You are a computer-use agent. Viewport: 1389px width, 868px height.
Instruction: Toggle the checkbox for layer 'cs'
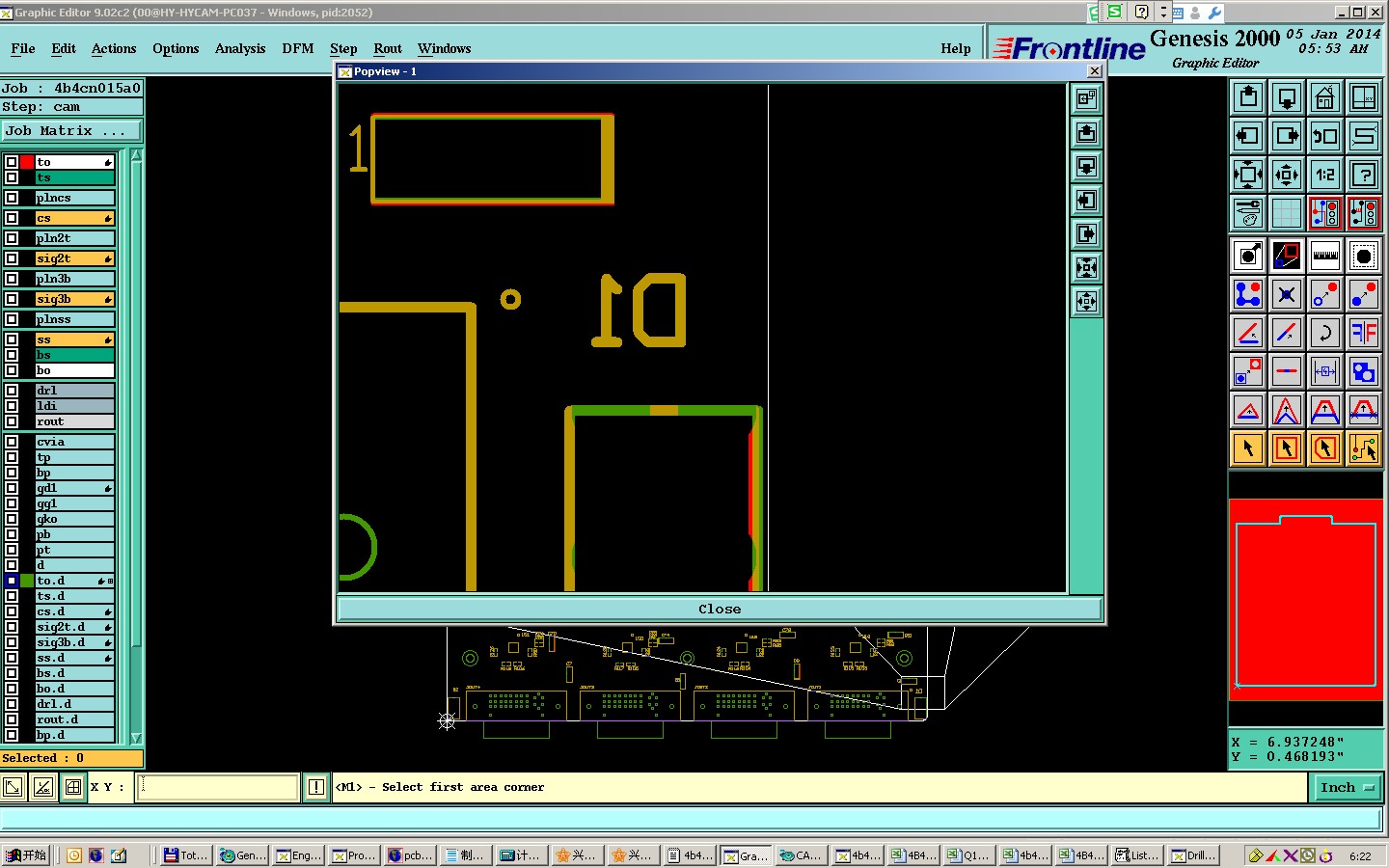click(x=12, y=218)
